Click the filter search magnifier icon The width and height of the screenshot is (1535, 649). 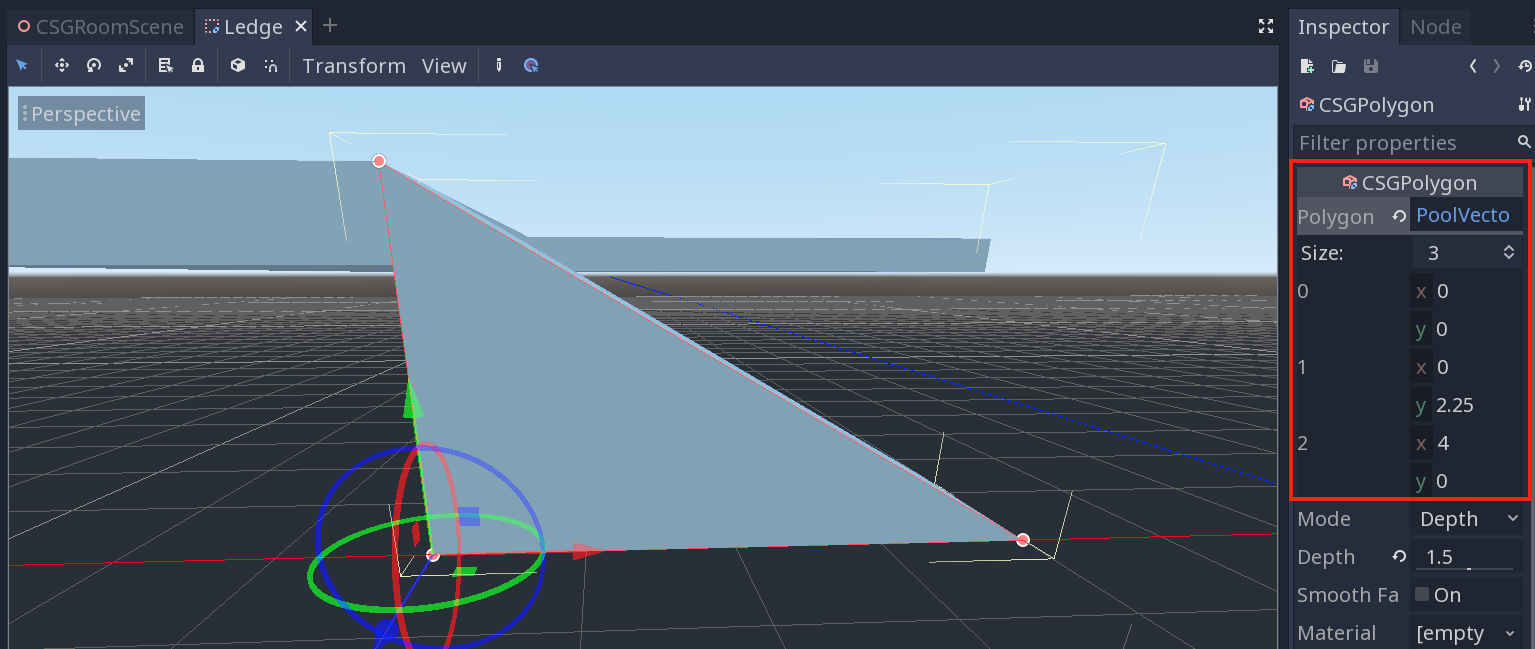click(1524, 142)
